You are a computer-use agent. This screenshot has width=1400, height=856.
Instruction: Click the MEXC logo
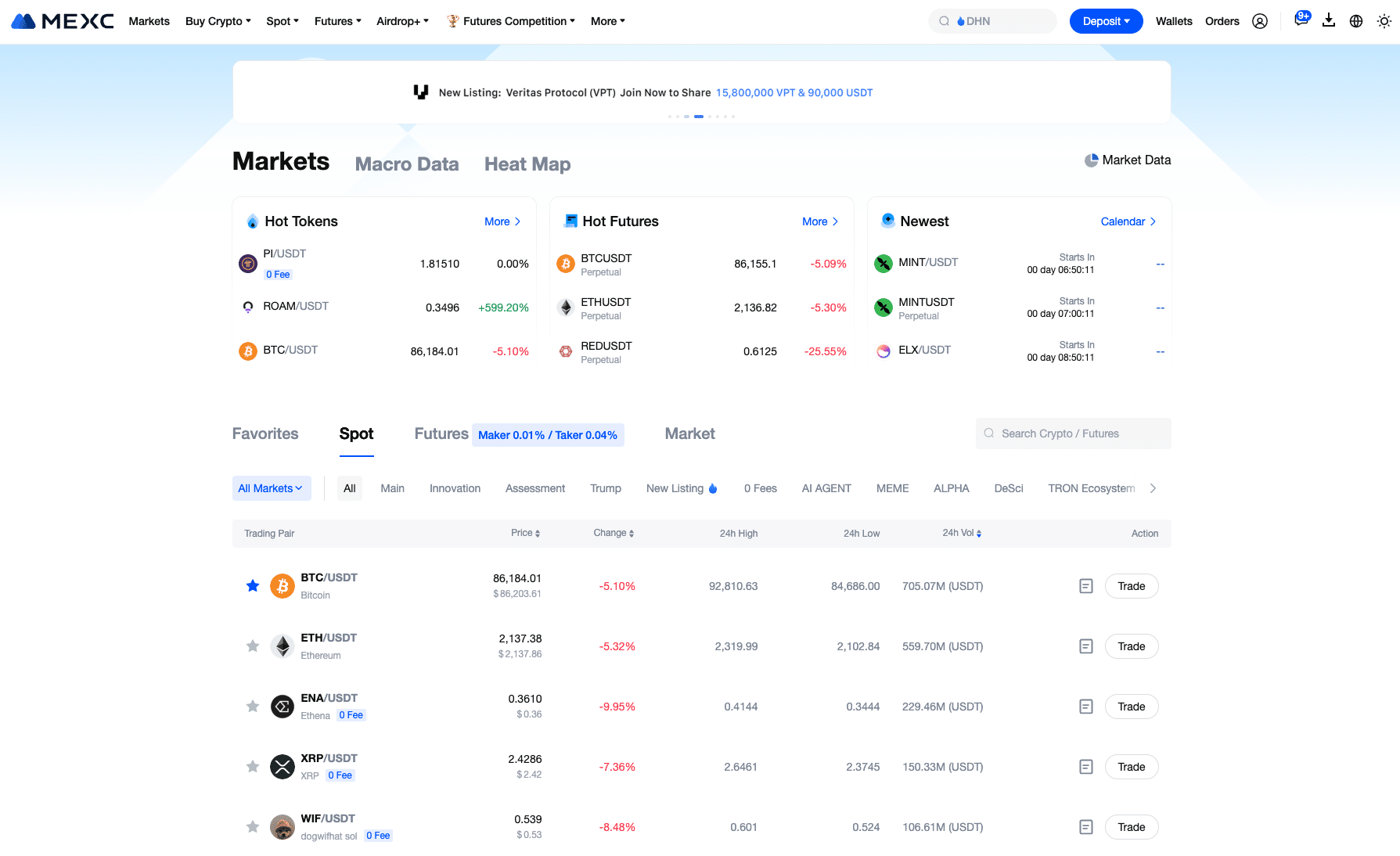pyautogui.click(x=63, y=21)
